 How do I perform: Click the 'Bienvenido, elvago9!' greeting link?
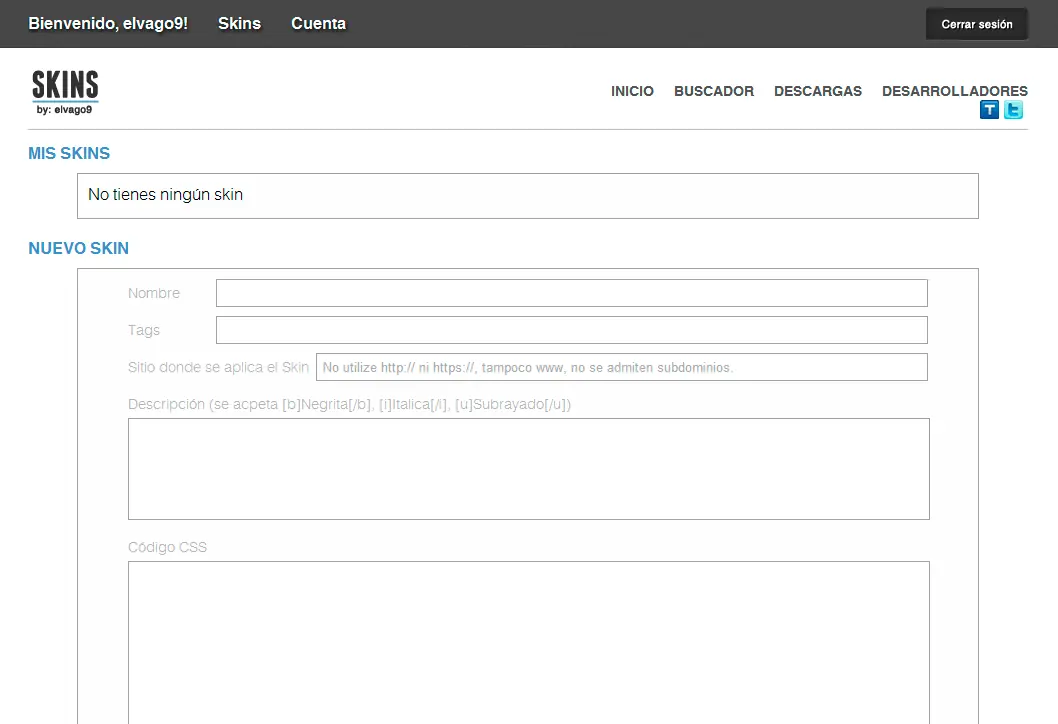pyautogui.click(x=108, y=23)
